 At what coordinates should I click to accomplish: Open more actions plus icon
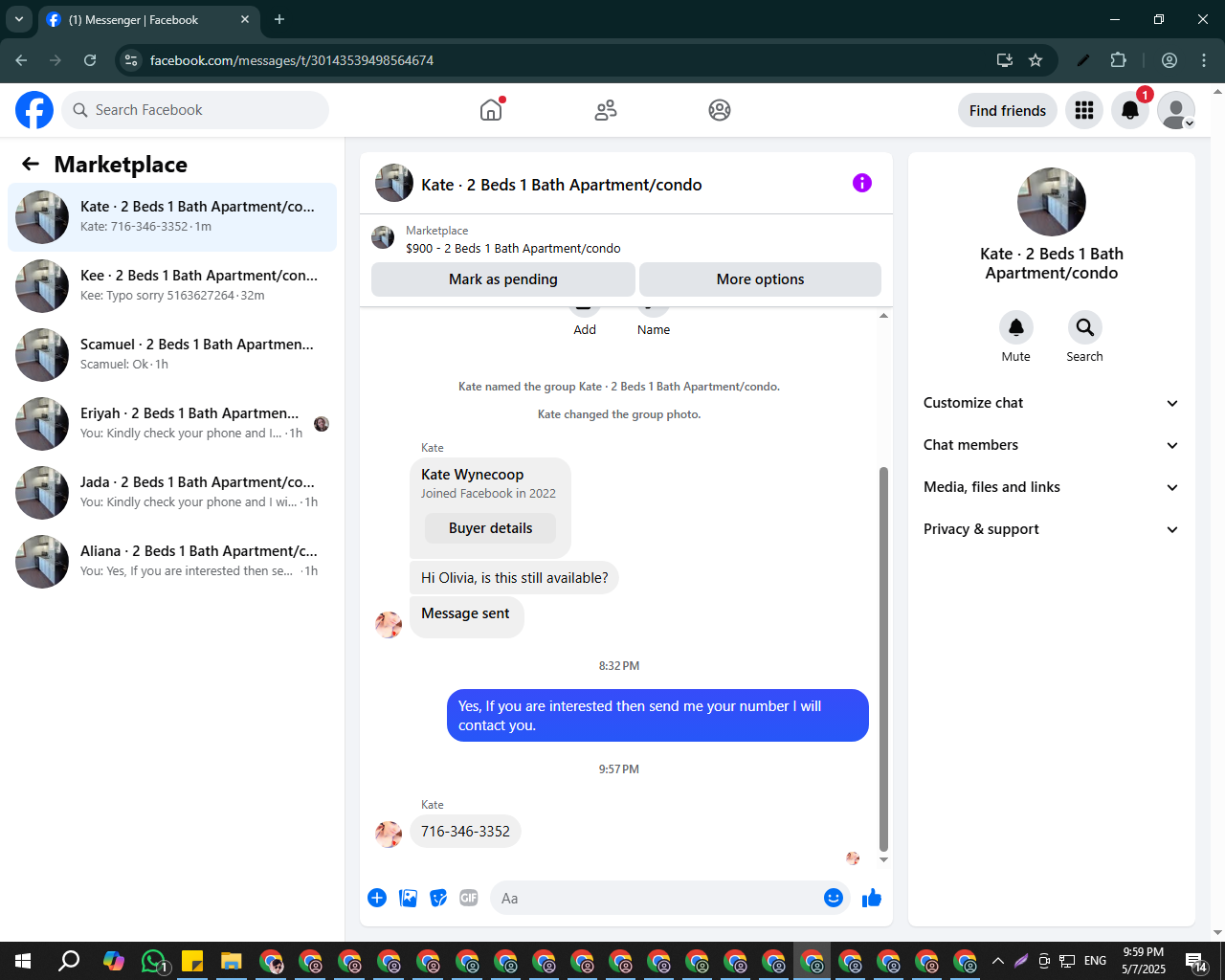click(x=377, y=898)
